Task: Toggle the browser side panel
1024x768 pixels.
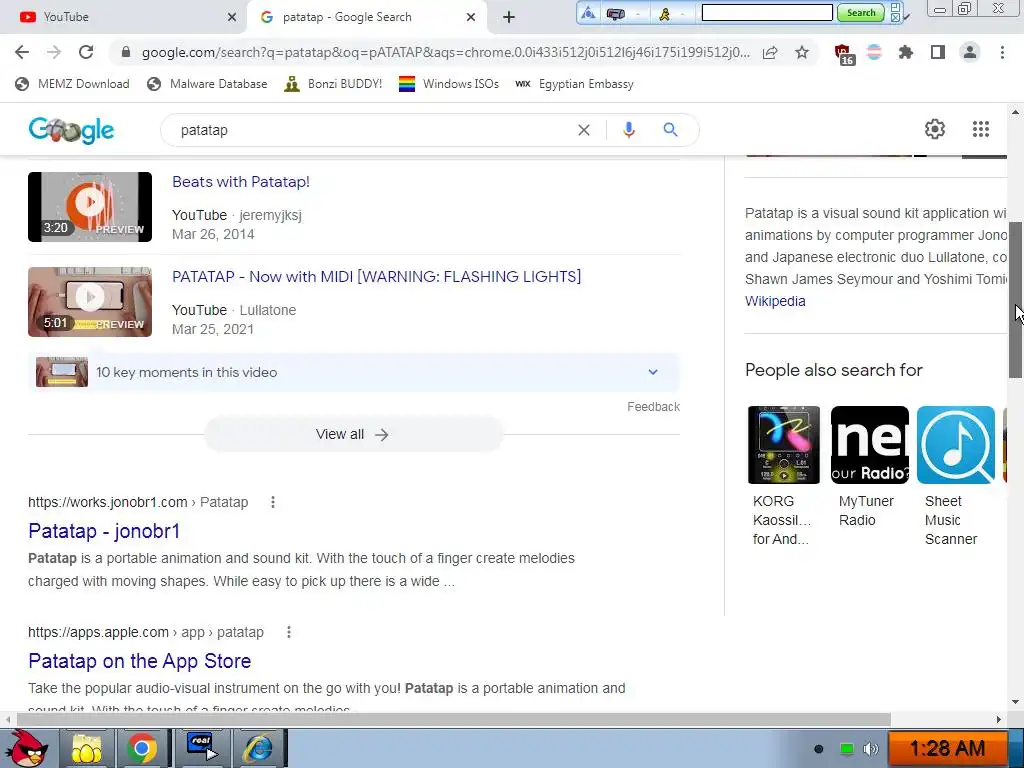Action: tap(938, 52)
